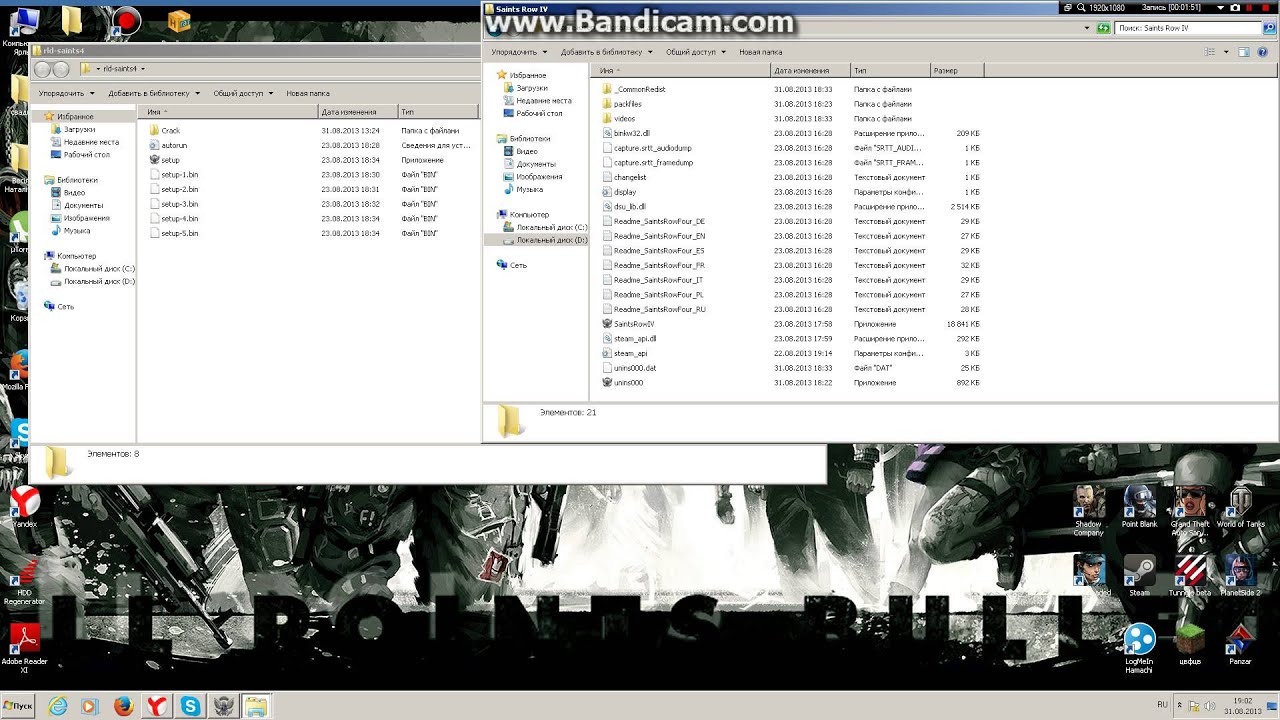Open Добавить в библиотеку in Saints Row IV window

607,52
